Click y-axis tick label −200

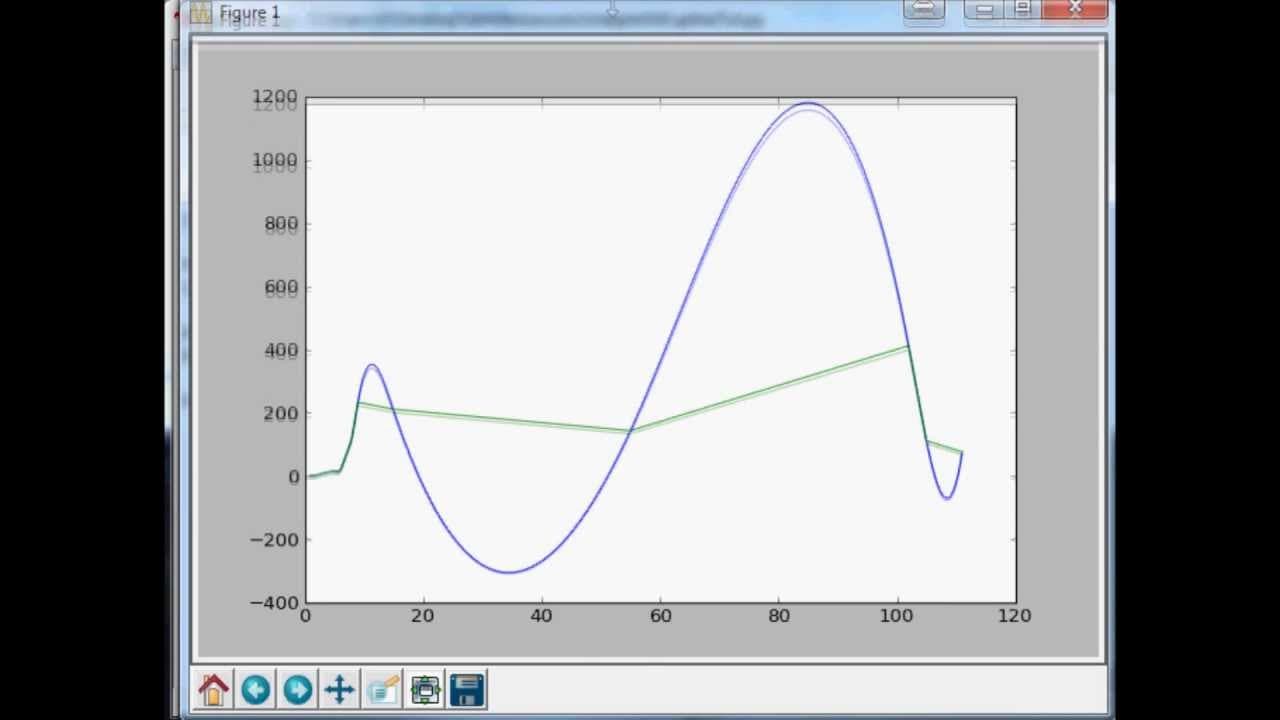tap(273, 540)
